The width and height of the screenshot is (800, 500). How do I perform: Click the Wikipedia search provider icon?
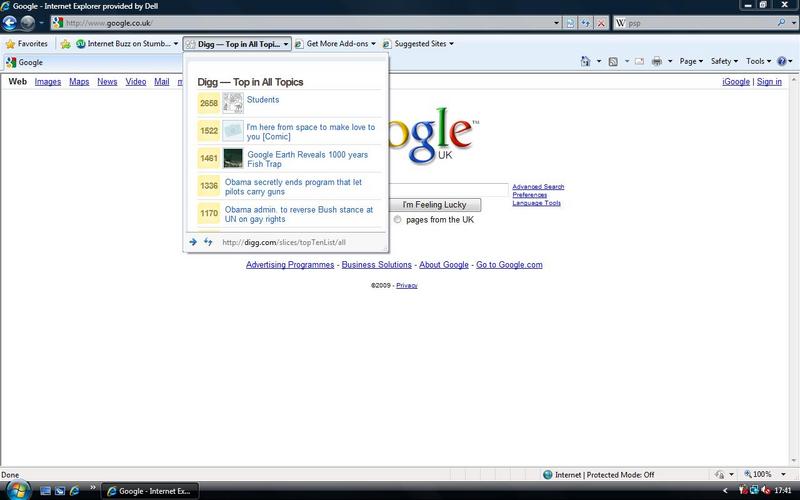click(x=620, y=23)
